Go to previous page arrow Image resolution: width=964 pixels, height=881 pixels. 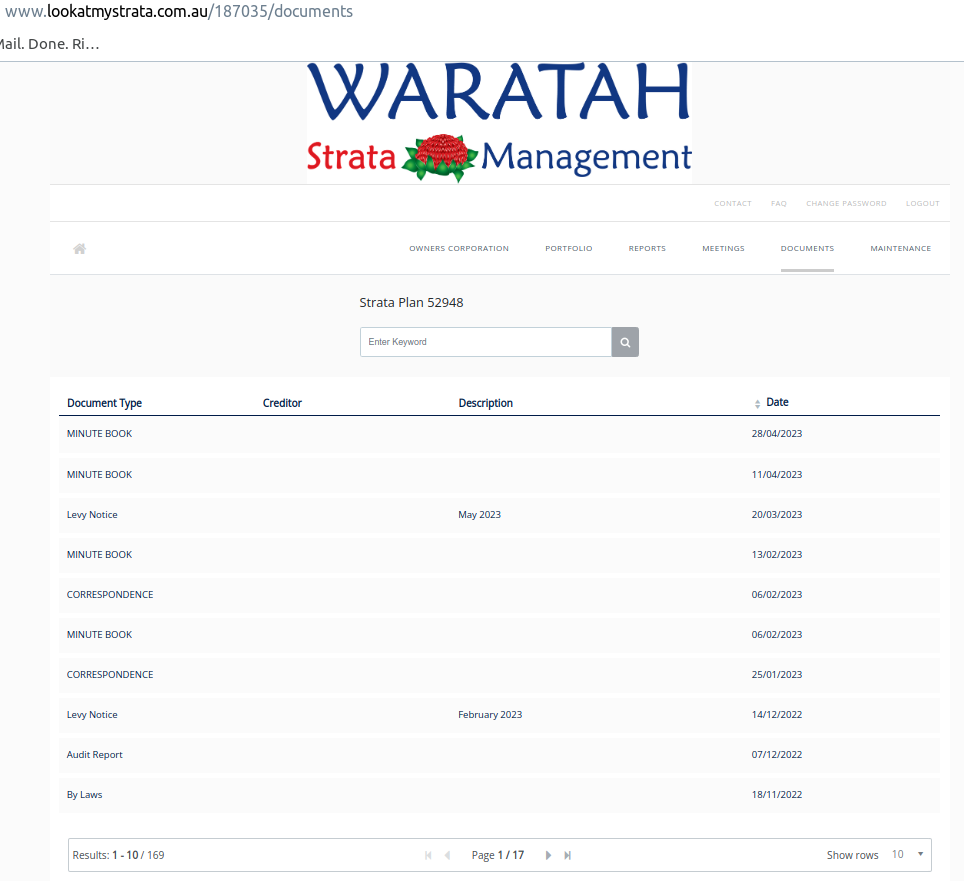pyautogui.click(x=448, y=855)
